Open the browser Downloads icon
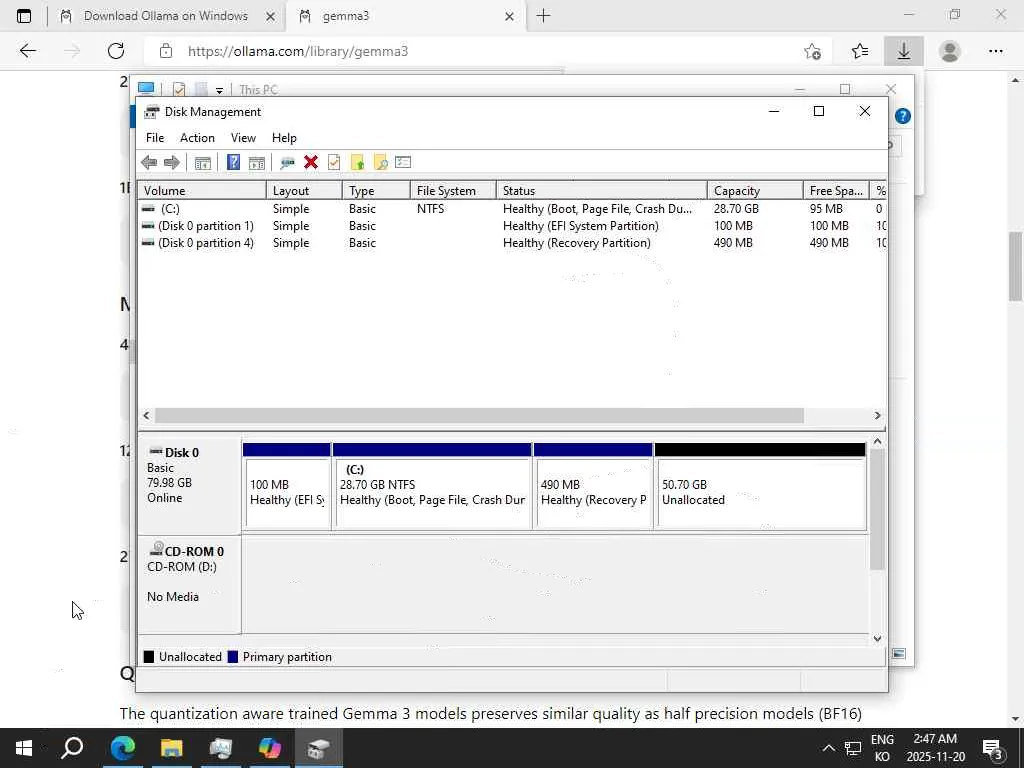 tap(904, 51)
